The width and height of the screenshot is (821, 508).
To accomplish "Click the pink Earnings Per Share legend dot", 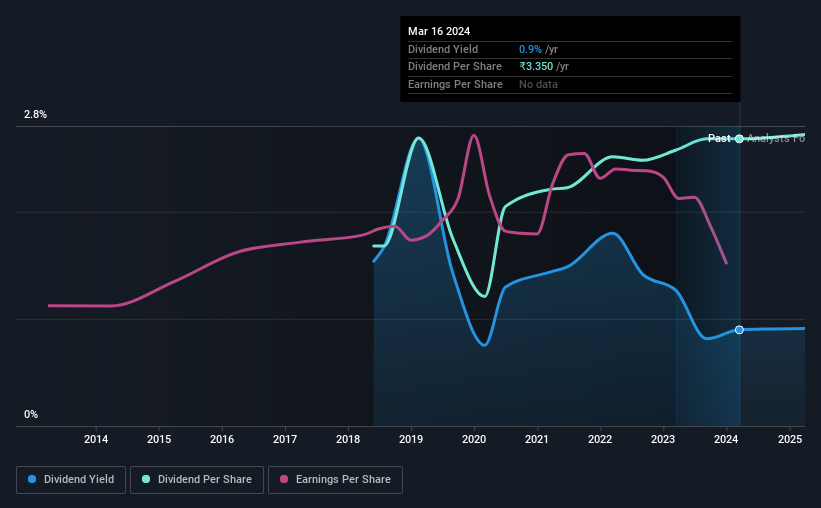I will click(284, 479).
